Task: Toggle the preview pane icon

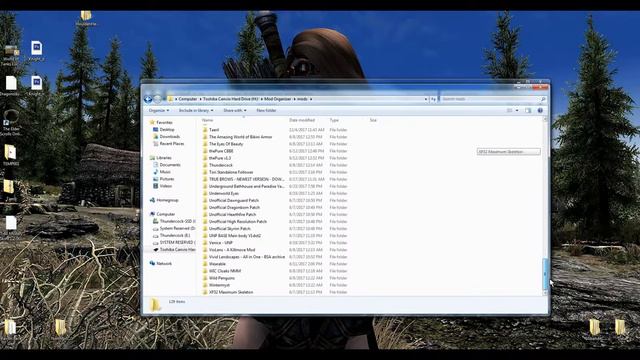Action: pyautogui.click(x=528, y=111)
